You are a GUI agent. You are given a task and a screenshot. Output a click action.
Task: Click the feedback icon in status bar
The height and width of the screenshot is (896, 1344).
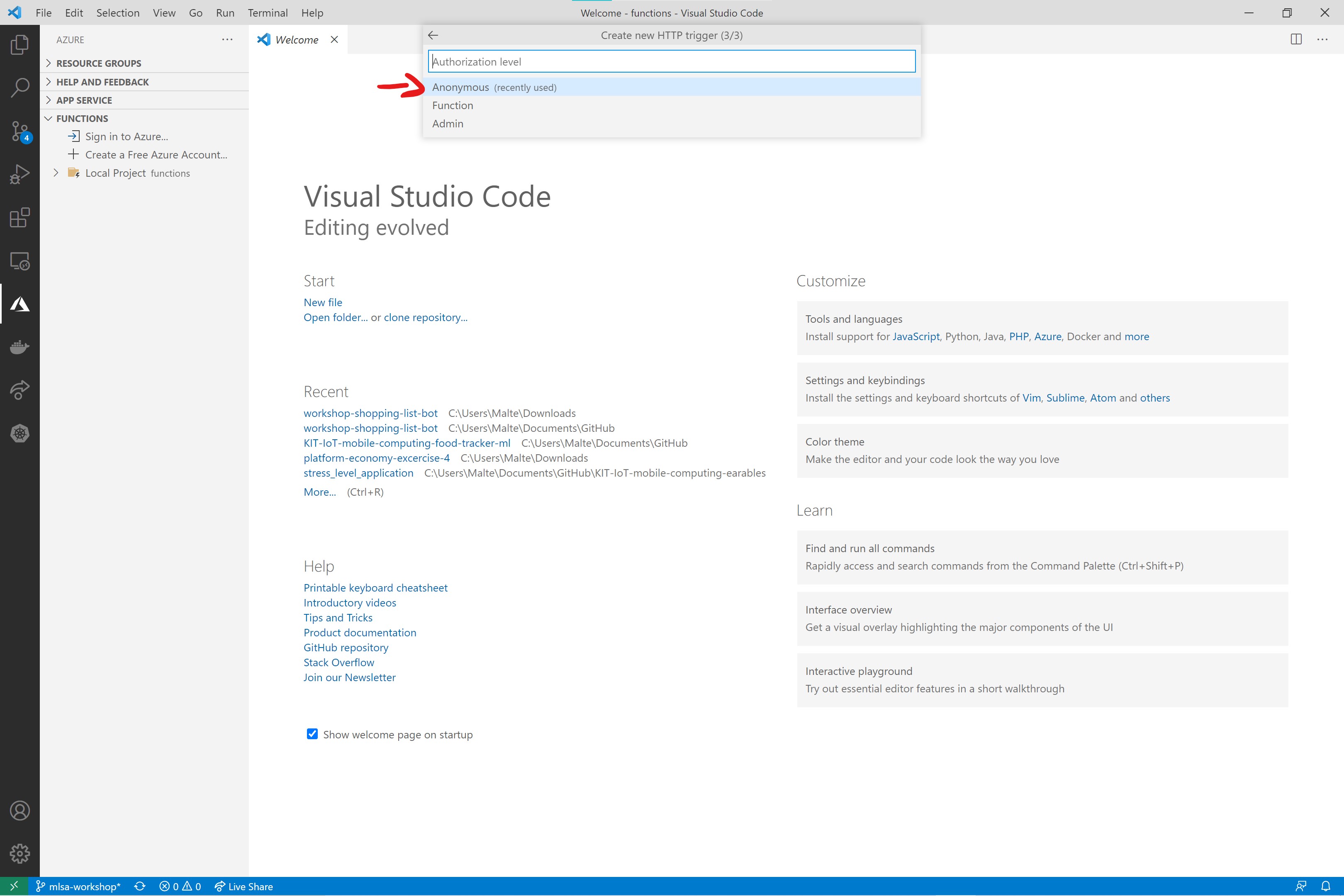(1301, 886)
